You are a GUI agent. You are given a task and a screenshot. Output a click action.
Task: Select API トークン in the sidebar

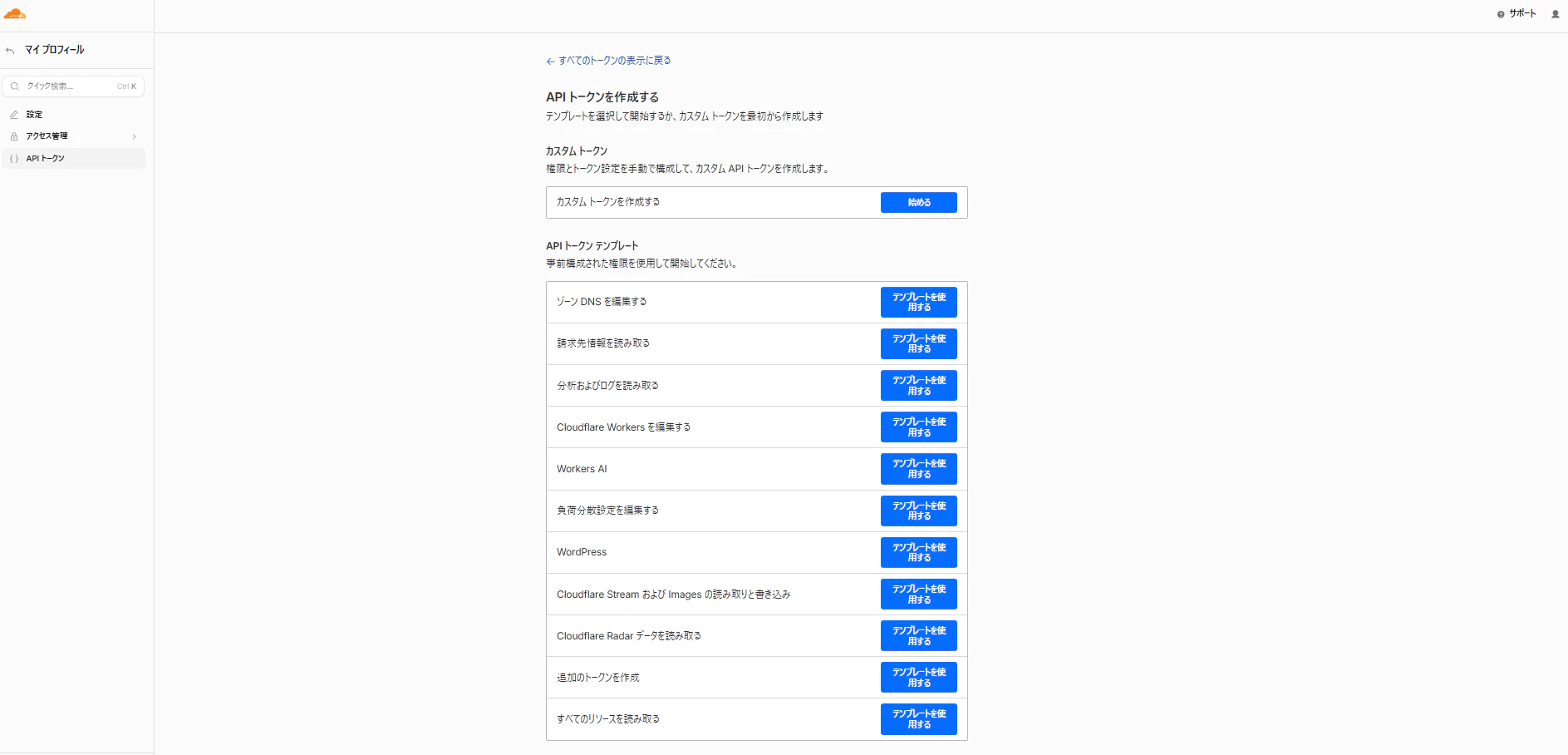coord(73,159)
